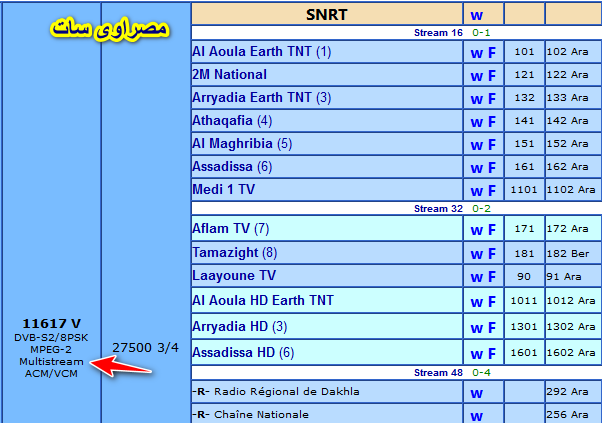The width and height of the screenshot is (602, 423).
Task: Select the '1101' video PID cell
Action: coord(524,190)
